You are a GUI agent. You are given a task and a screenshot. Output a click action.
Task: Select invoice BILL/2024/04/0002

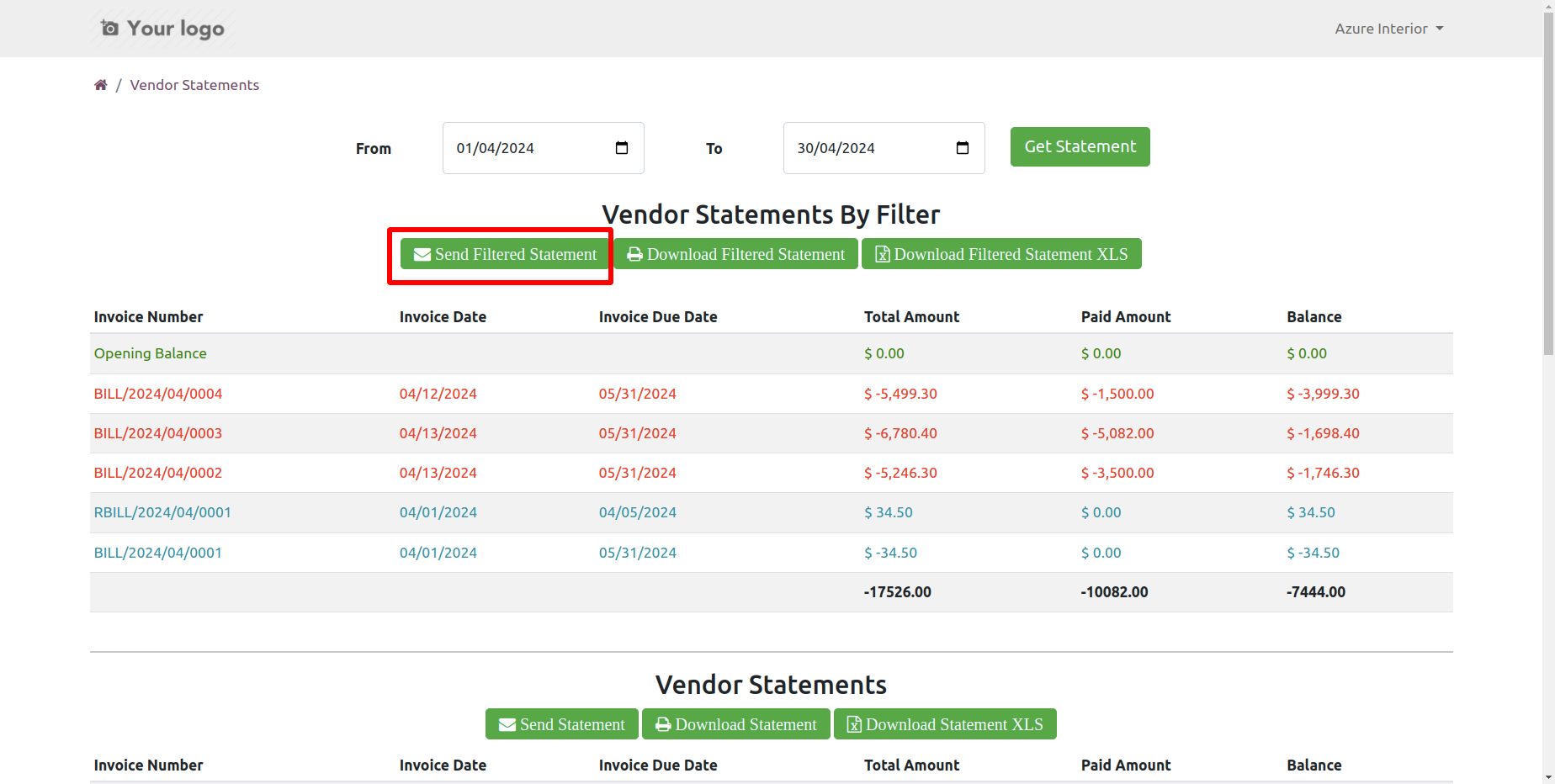(158, 473)
